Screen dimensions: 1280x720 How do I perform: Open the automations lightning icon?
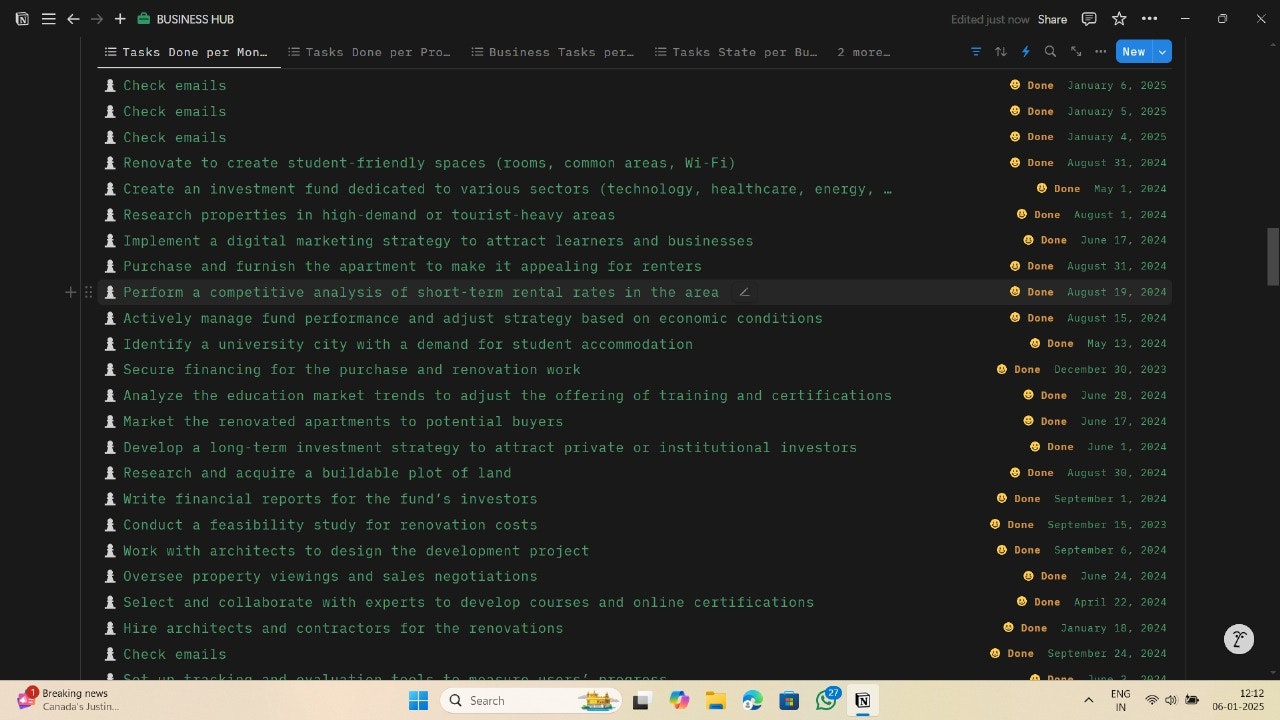(1025, 52)
